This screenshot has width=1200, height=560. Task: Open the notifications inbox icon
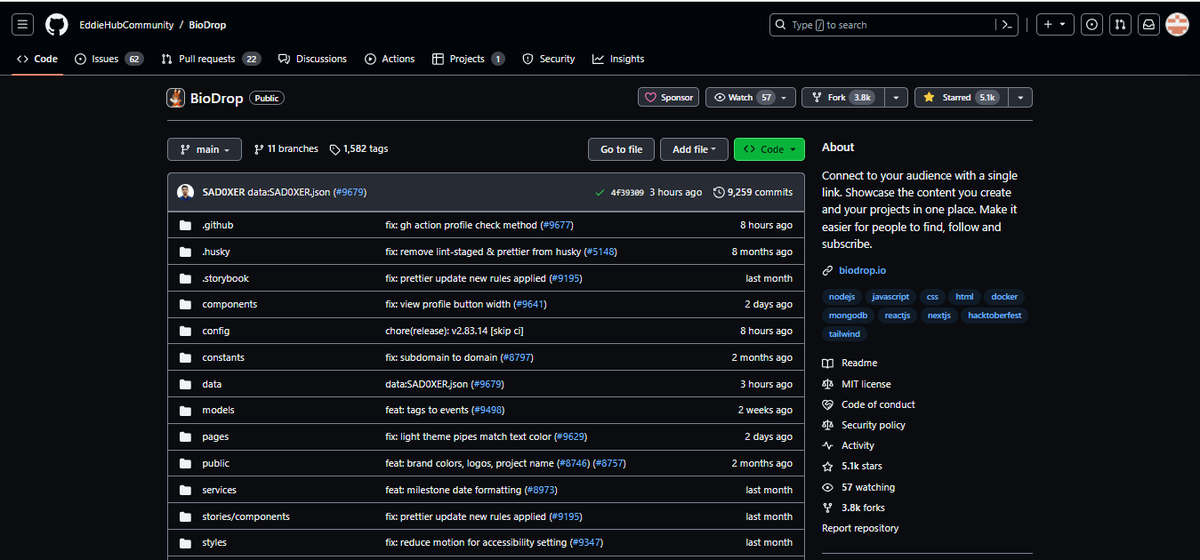(x=1150, y=25)
